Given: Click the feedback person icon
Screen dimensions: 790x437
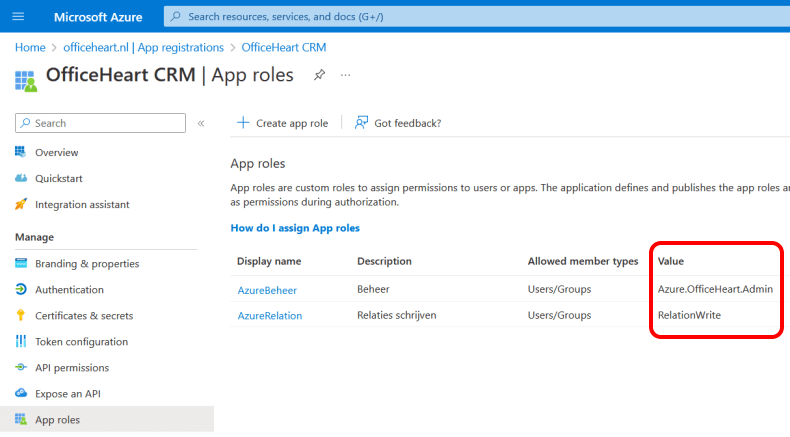Looking at the screenshot, I should point(361,122).
